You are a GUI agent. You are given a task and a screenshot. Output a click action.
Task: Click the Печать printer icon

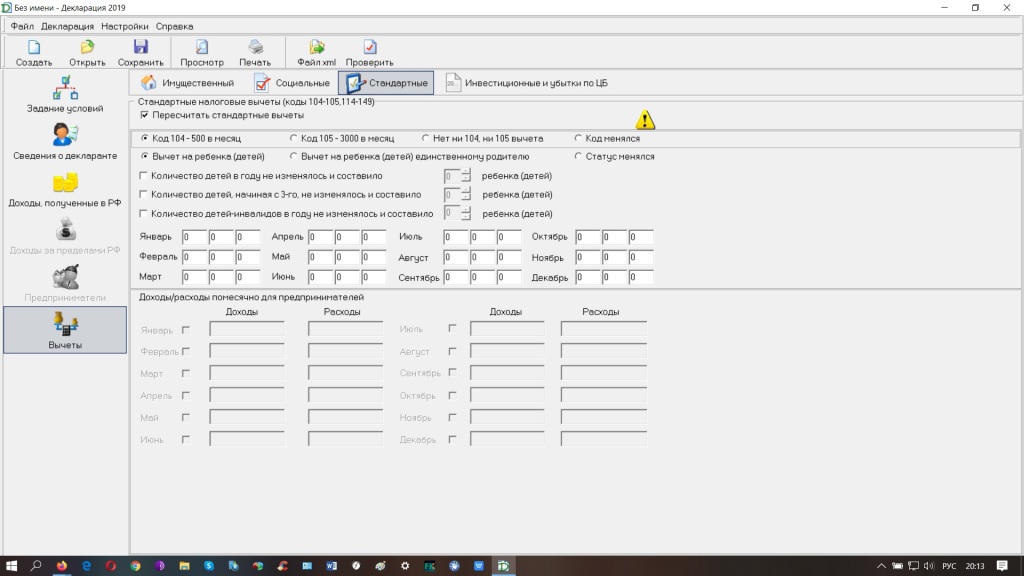(255, 47)
